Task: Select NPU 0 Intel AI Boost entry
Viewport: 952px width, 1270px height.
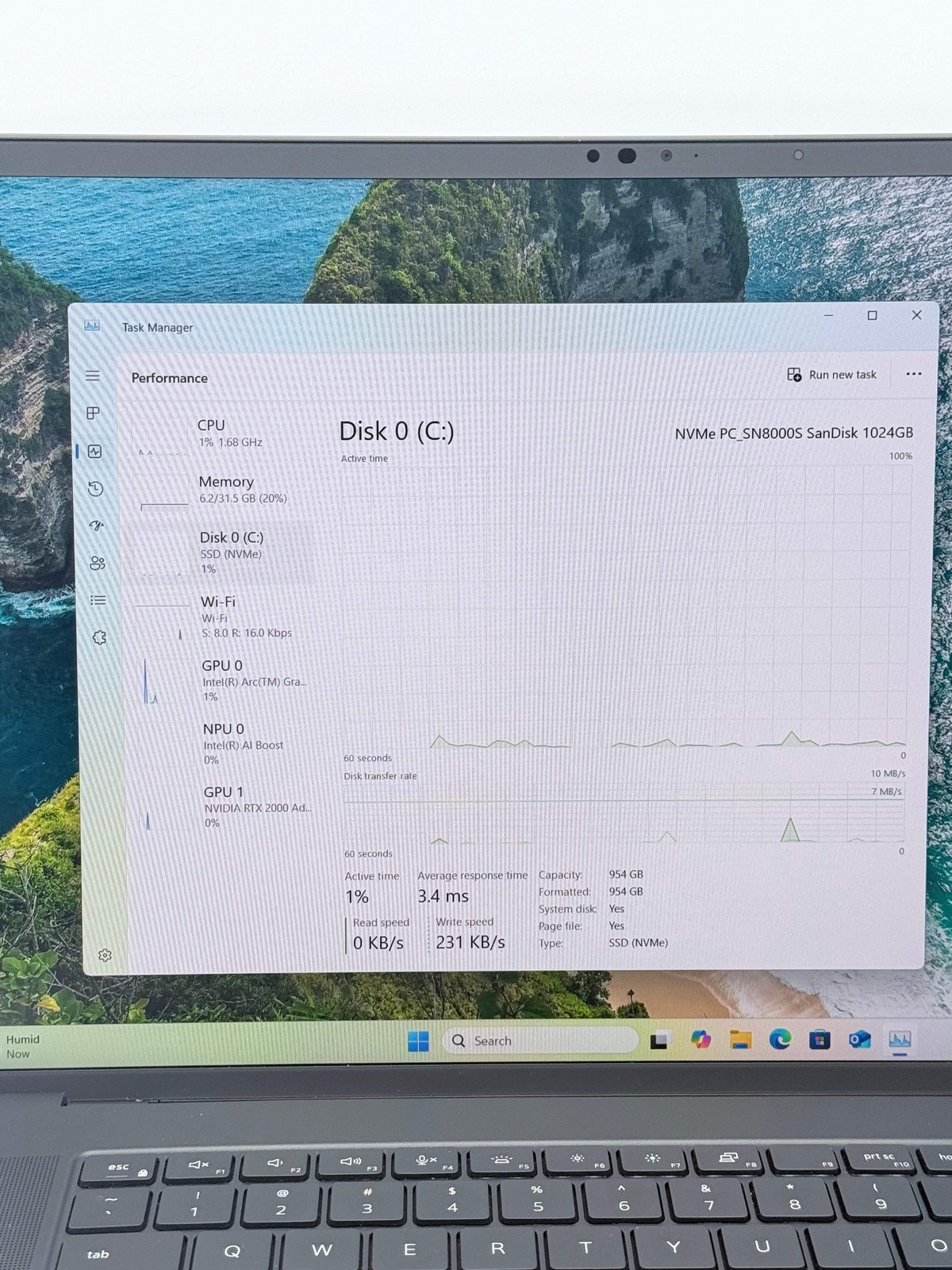Action: pos(227,744)
